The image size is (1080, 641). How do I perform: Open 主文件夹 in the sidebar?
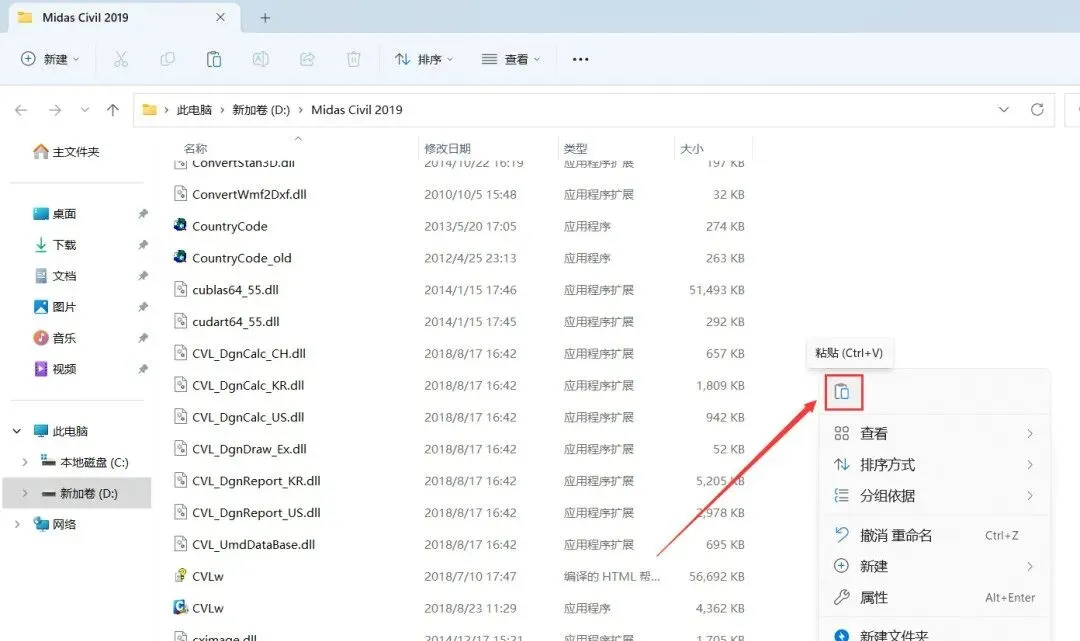pos(66,151)
